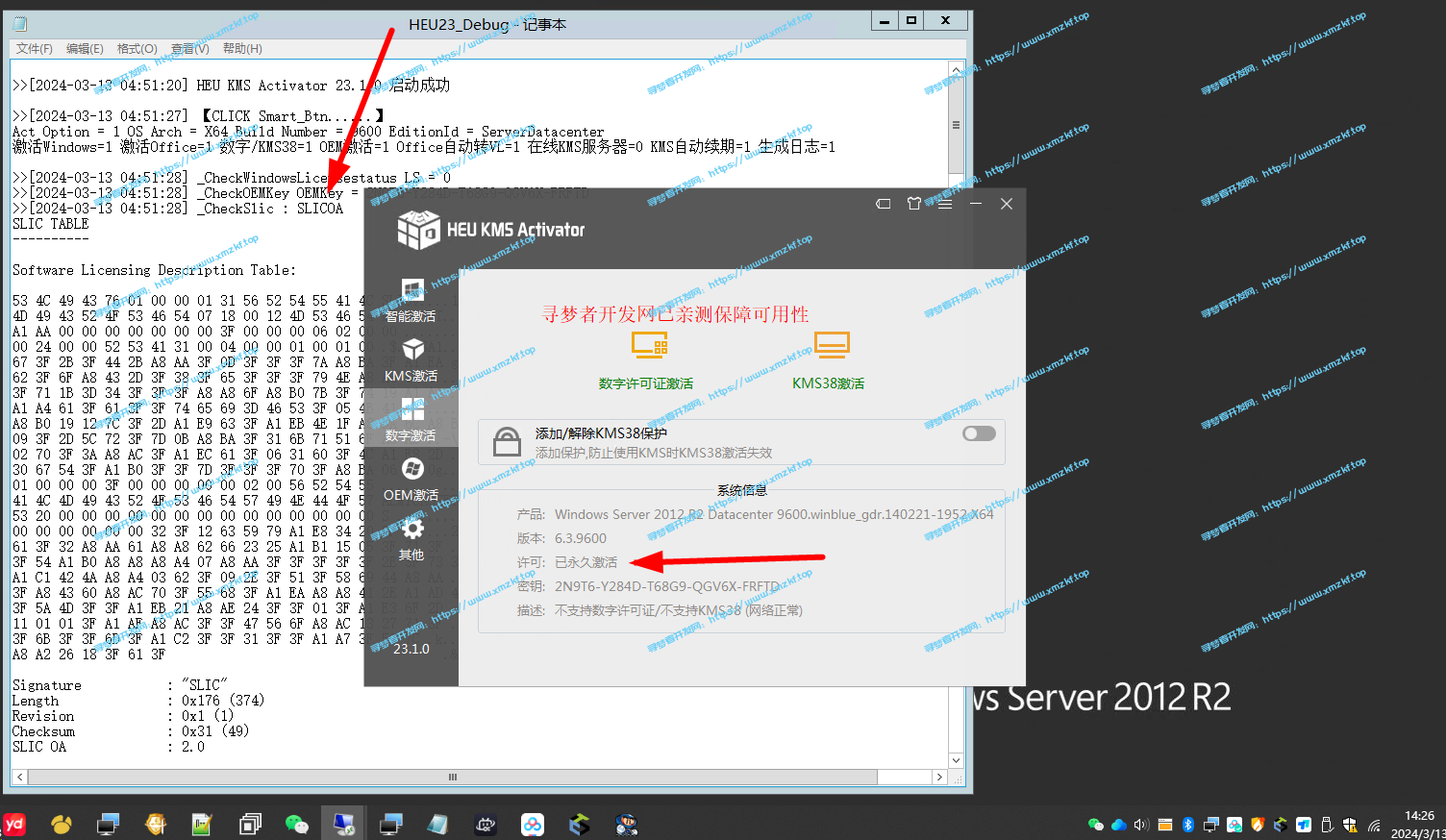The image size is (1446, 840).
Task: Click the volume speaker icon in system tray
Action: (1141, 825)
